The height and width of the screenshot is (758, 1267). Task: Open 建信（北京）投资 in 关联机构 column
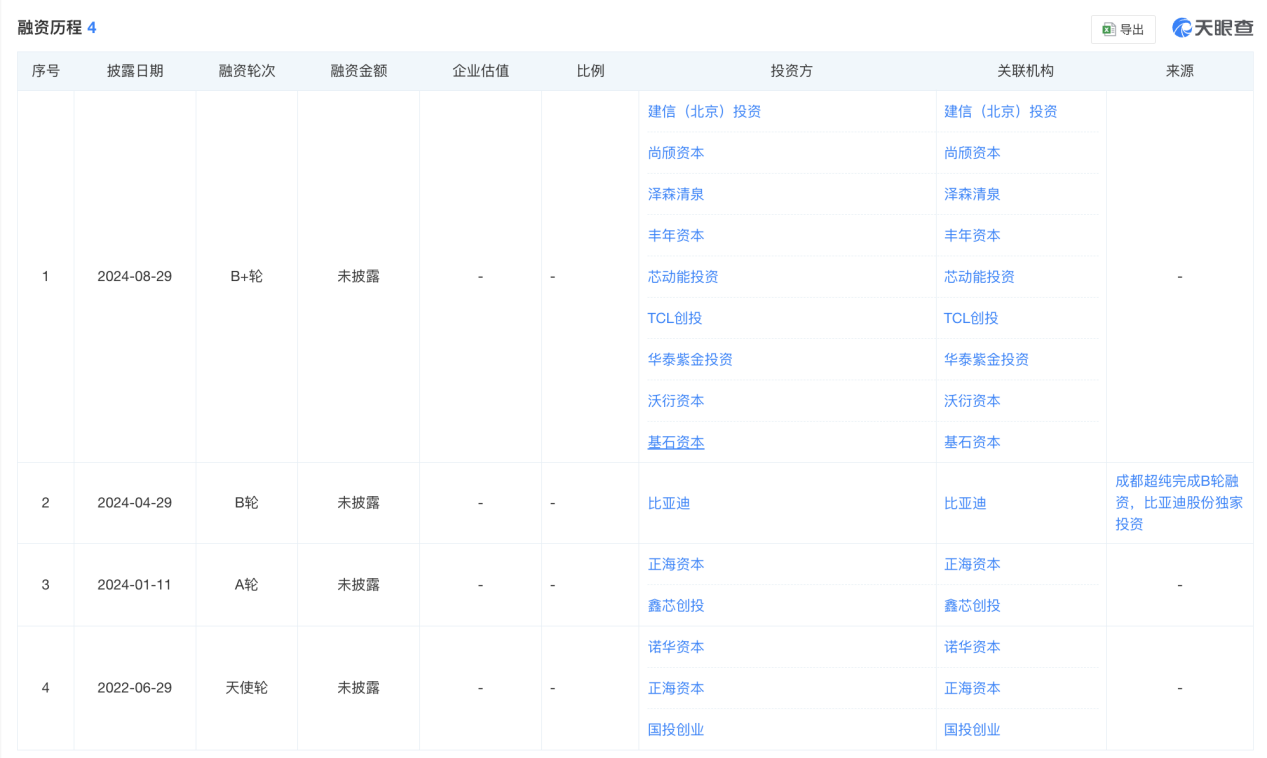[1001, 111]
